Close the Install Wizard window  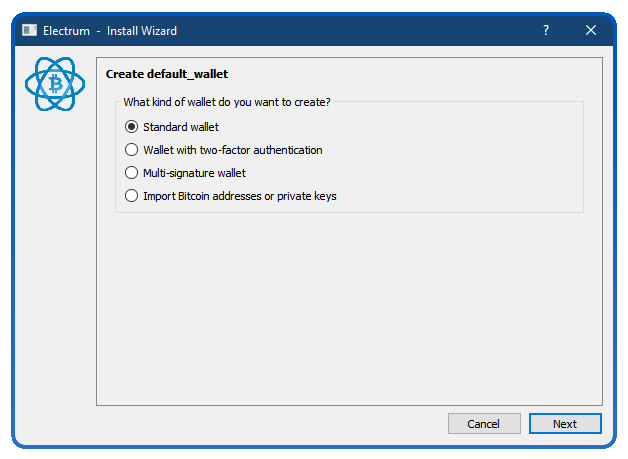[x=591, y=30]
